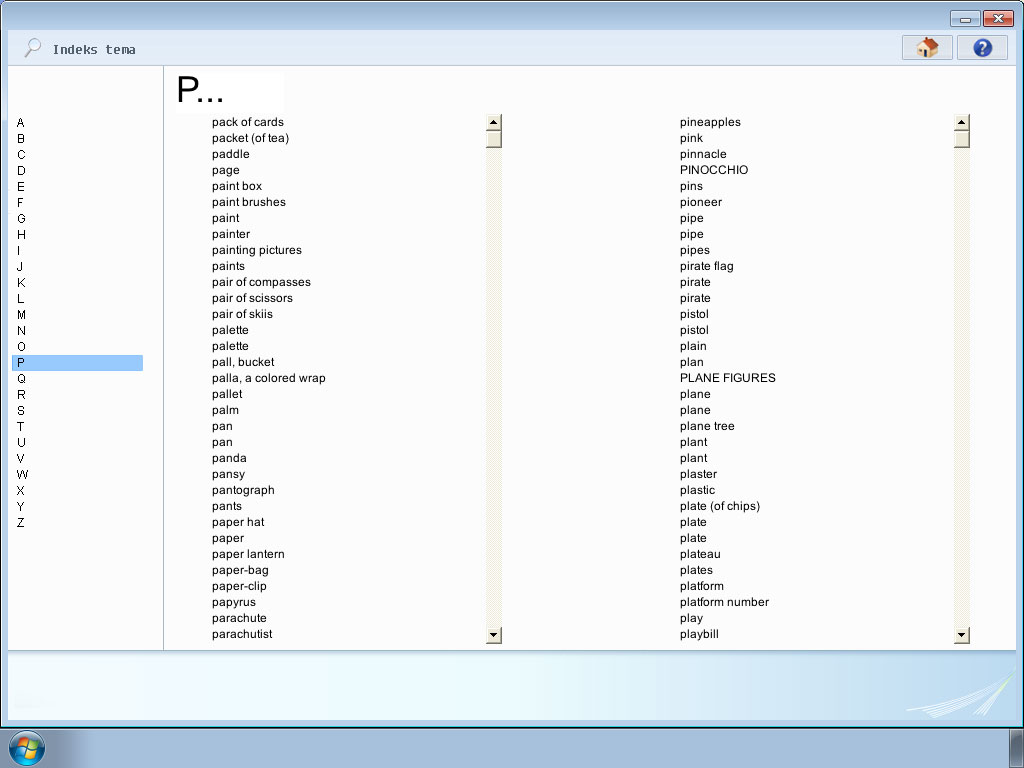Minimize the index window
1024x768 pixels.
pyautogui.click(x=965, y=20)
